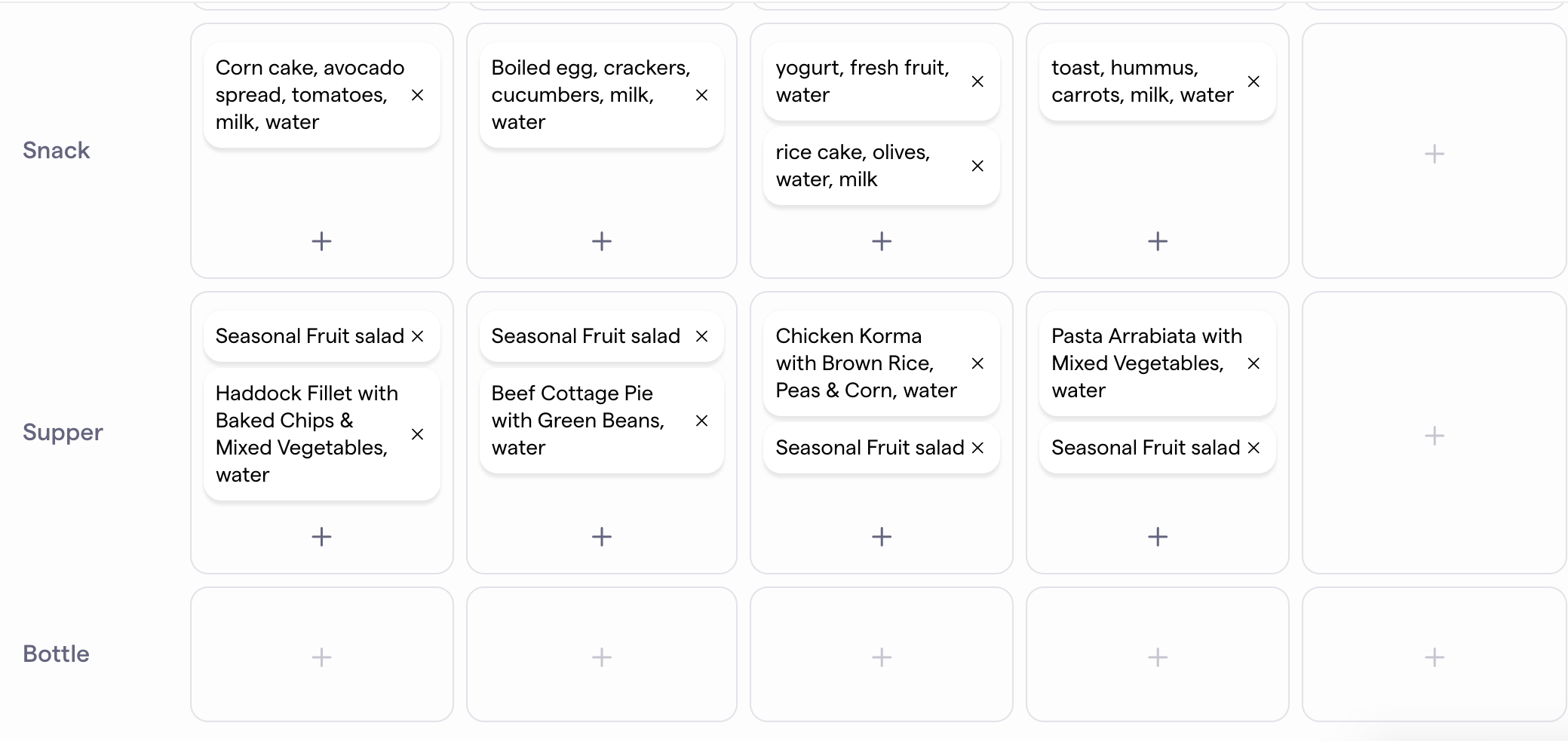The width and height of the screenshot is (1568, 741).
Task: Remove the Chicken Korma supper item
Action: coord(977,363)
